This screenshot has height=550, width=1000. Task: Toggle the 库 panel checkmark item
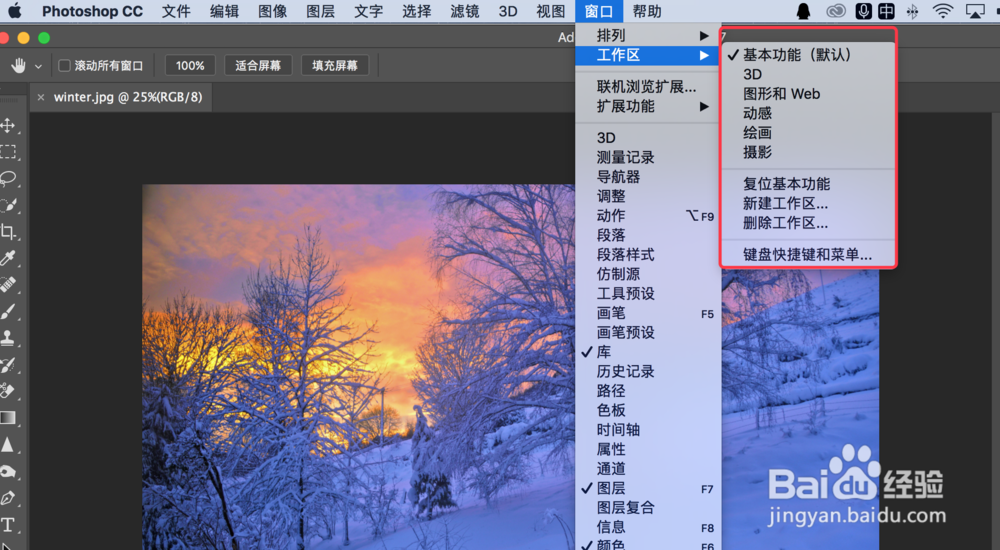tap(648, 352)
